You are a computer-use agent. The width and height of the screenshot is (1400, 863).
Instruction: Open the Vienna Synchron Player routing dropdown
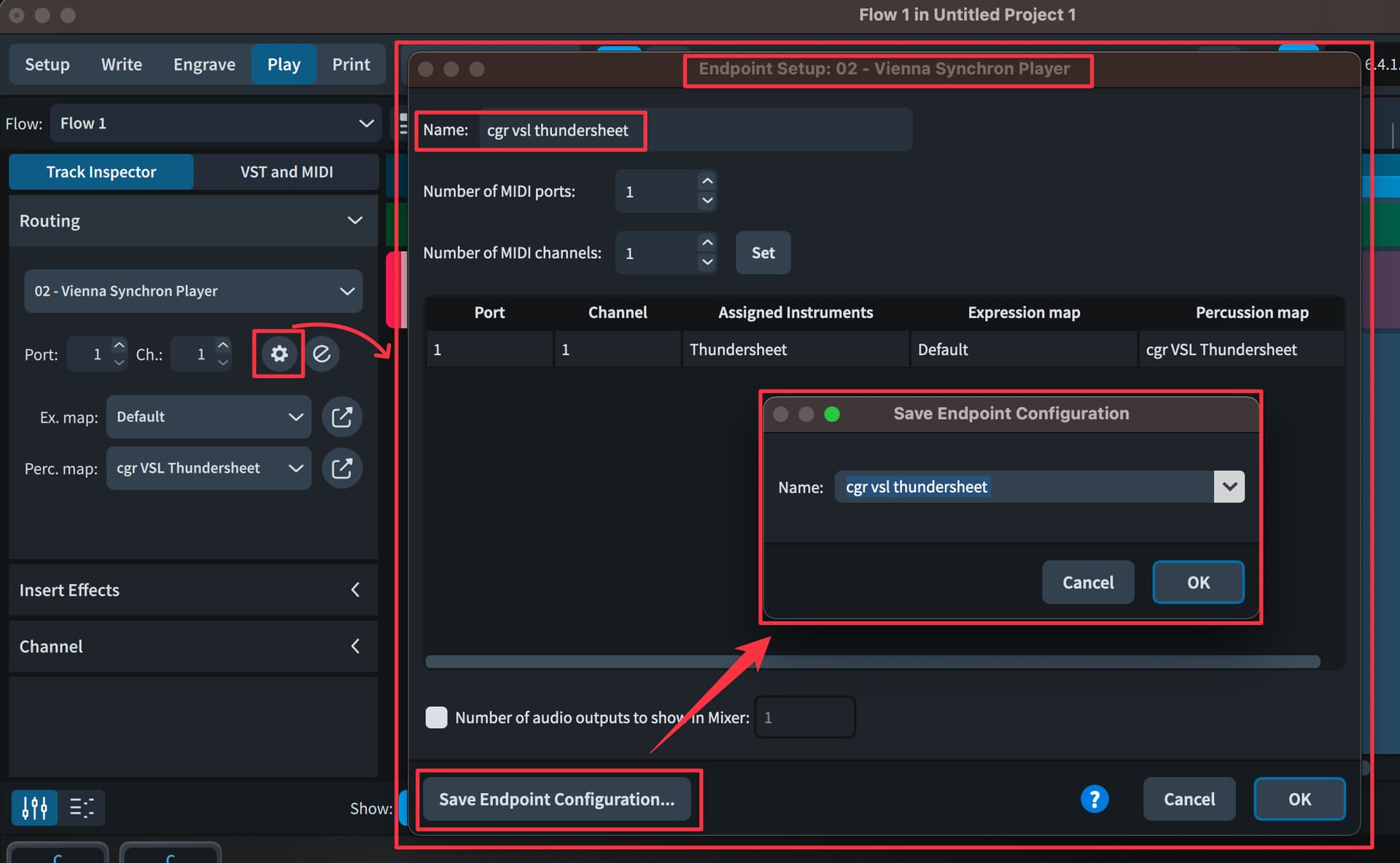click(193, 291)
